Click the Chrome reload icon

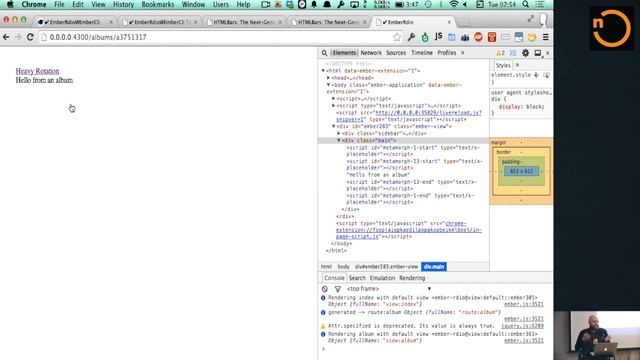pos(30,37)
